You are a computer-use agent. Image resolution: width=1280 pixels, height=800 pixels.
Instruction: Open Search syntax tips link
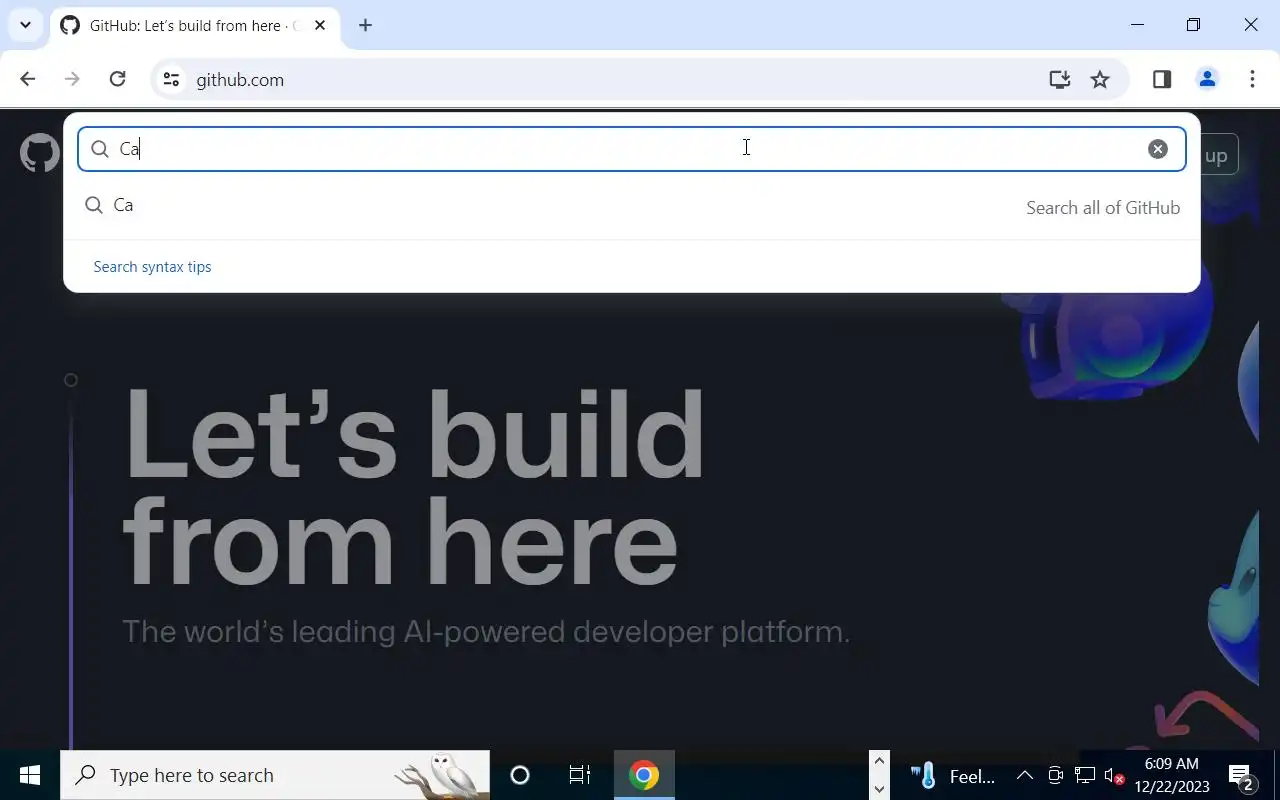152,267
